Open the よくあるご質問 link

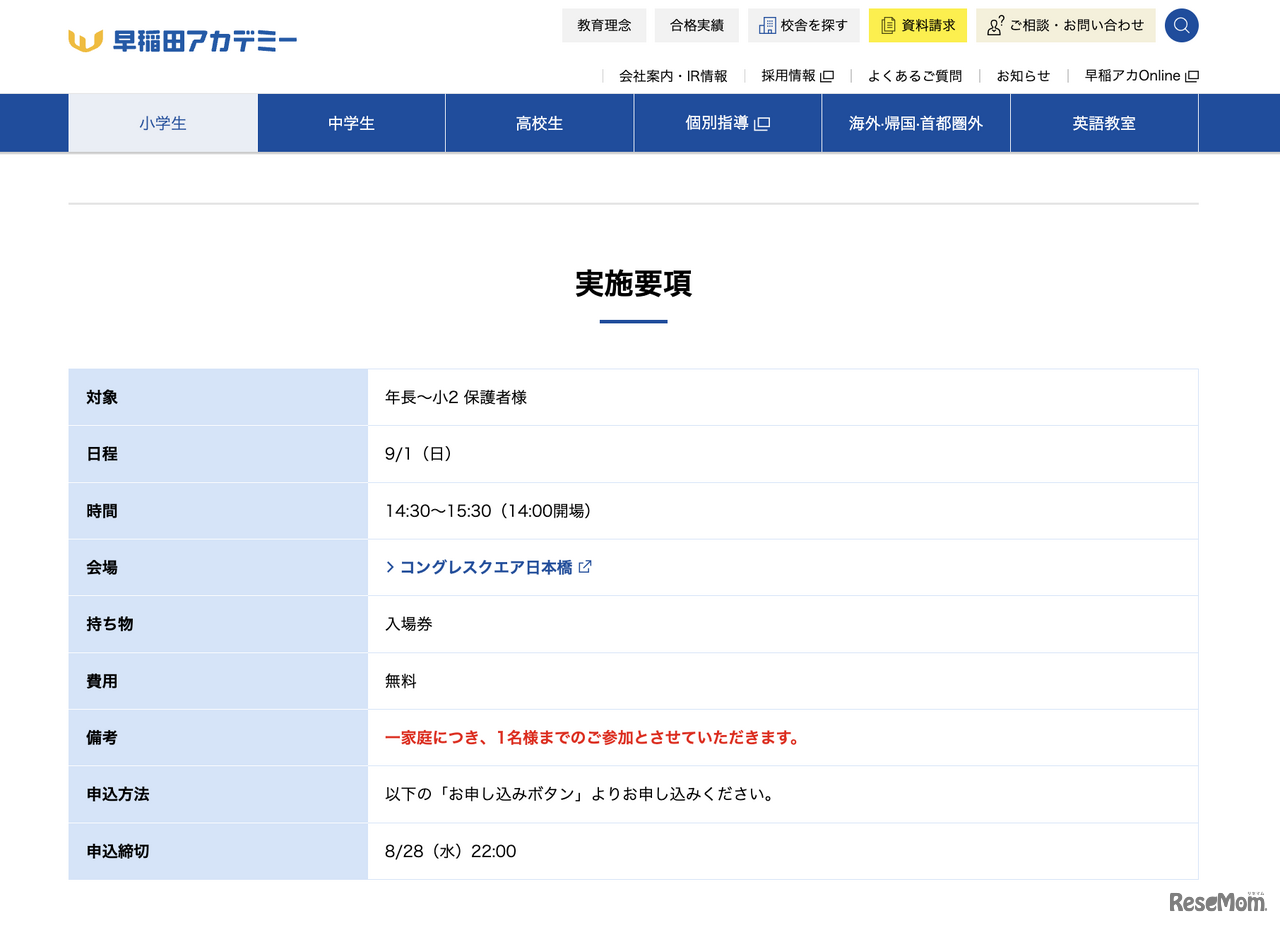[914, 76]
